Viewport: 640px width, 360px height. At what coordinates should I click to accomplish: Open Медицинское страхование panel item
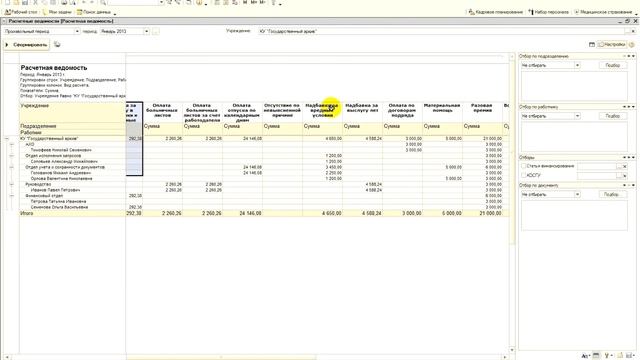[x=603, y=12]
